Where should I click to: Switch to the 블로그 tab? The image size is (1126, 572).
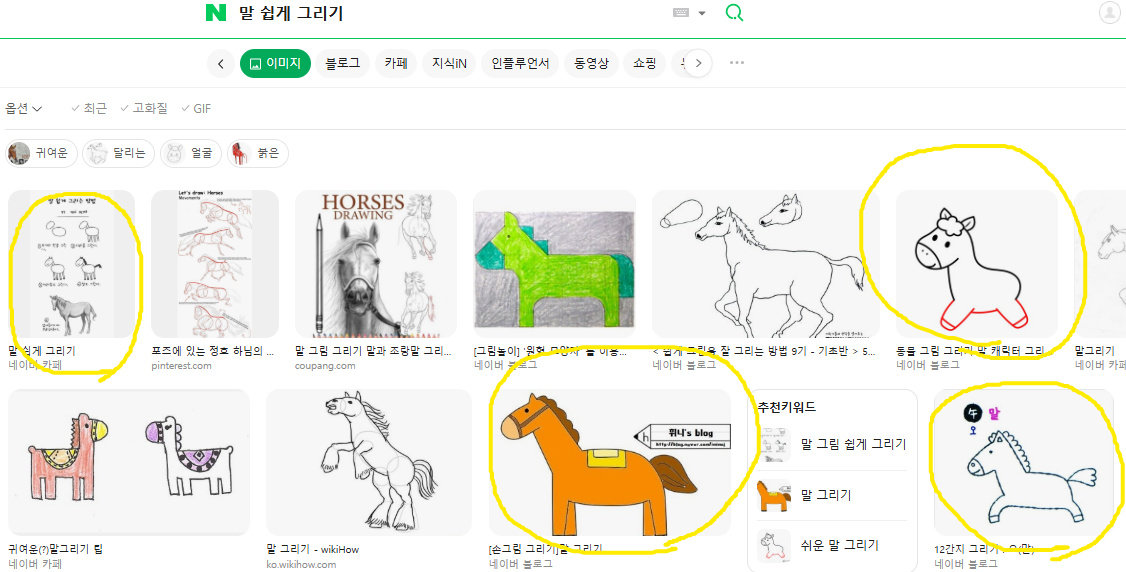point(342,63)
